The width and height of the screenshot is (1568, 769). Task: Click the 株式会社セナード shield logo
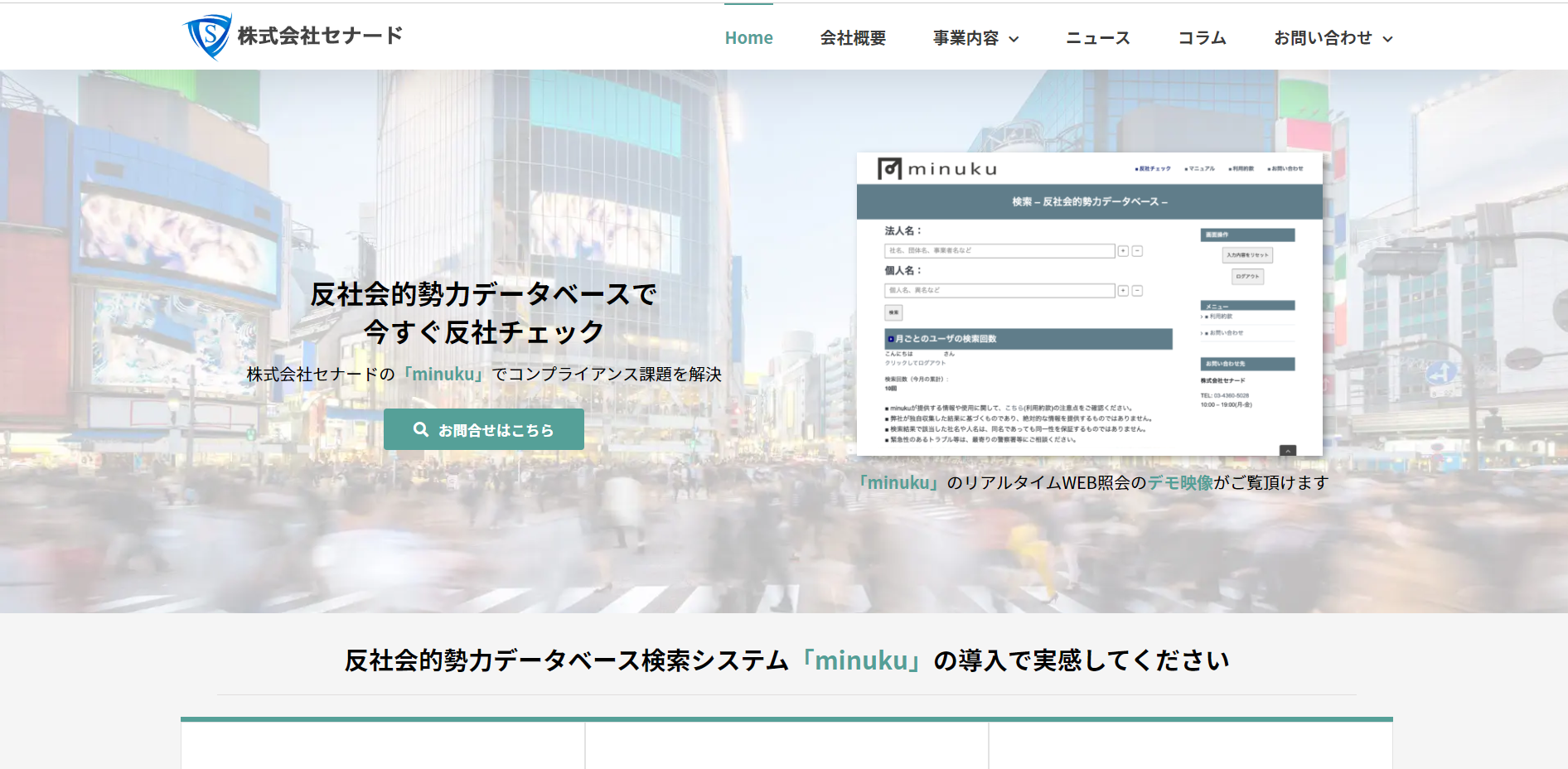(x=207, y=36)
